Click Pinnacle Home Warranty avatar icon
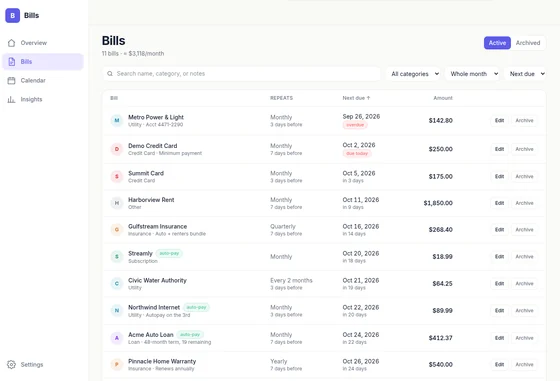 117,364
